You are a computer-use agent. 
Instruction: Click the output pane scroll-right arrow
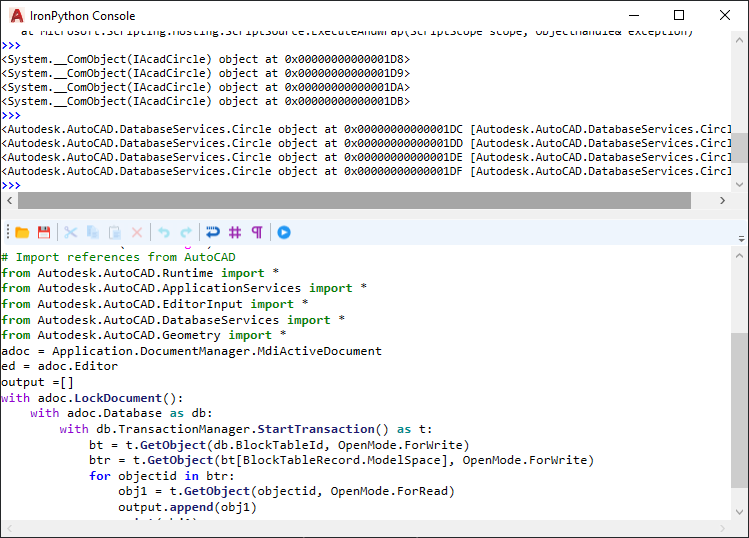point(724,201)
